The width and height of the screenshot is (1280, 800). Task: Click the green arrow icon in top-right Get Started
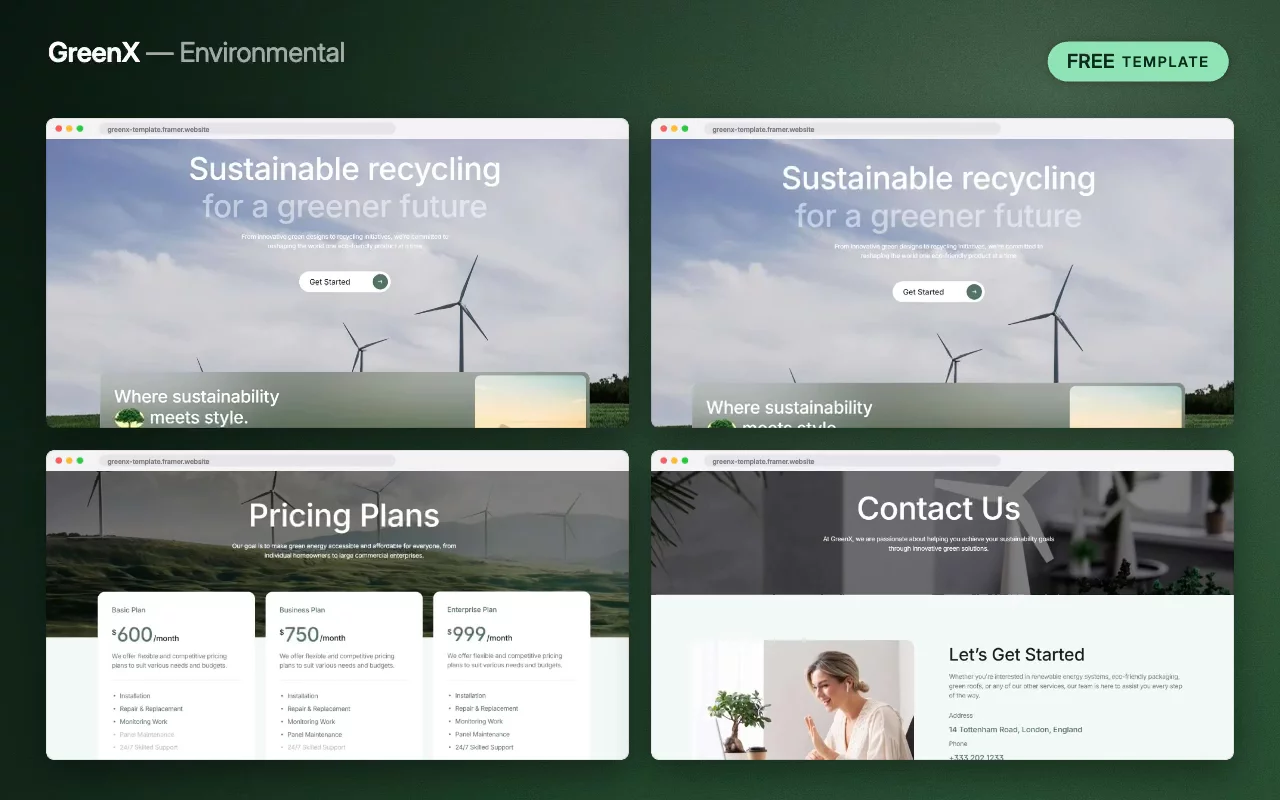[x=974, y=292]
